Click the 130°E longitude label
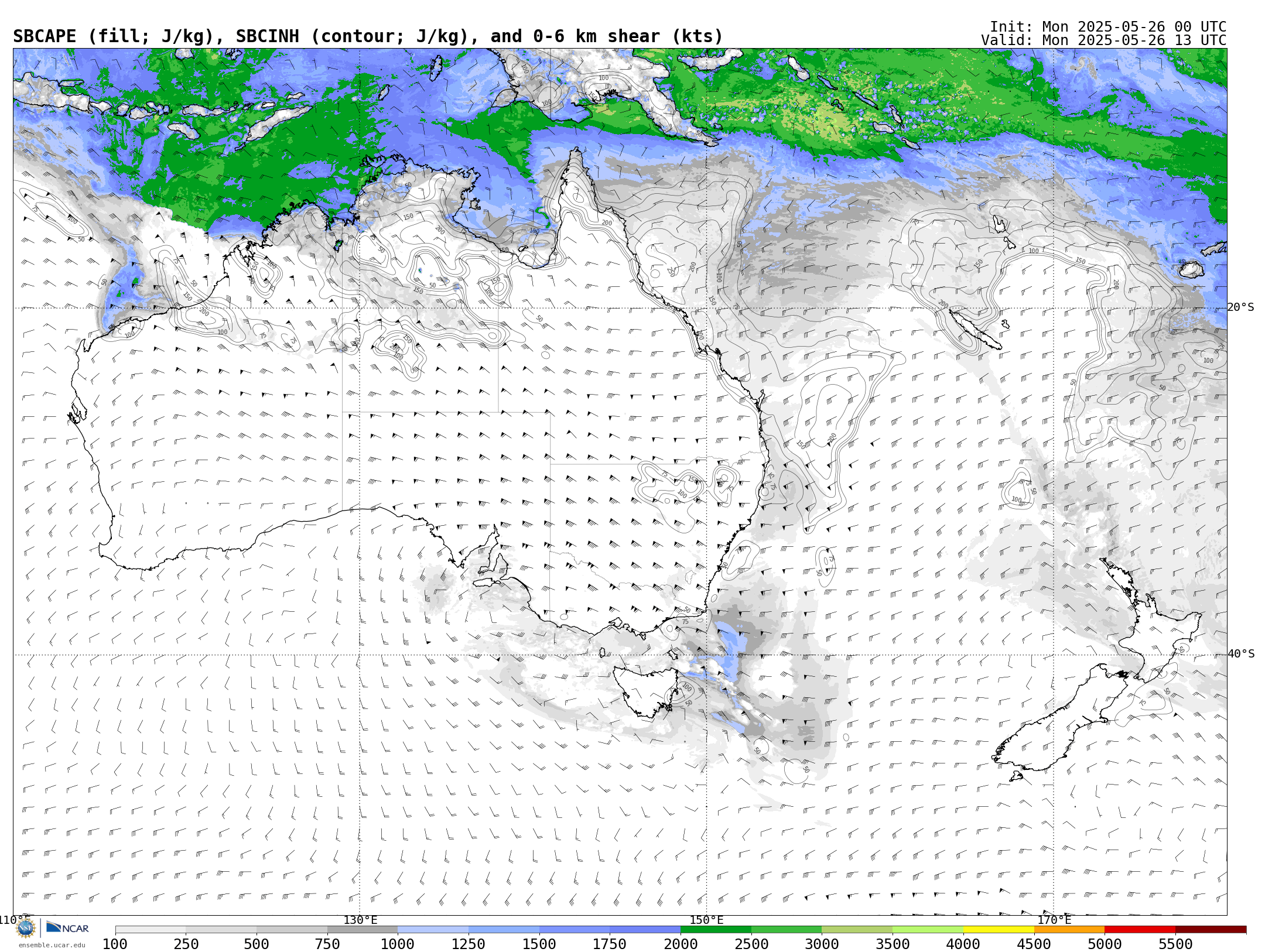The height and width of the screenshot is (952, 1265). (360, 920)
